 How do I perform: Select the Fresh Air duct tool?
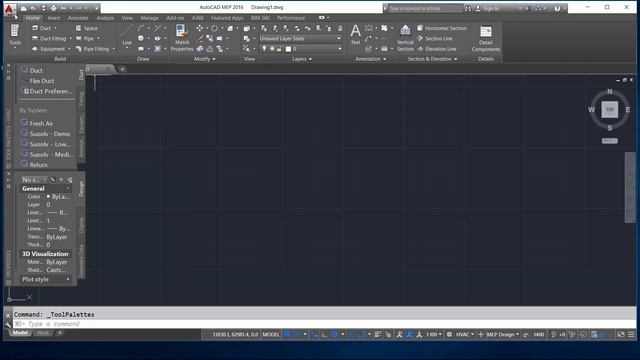pos(37,123)
